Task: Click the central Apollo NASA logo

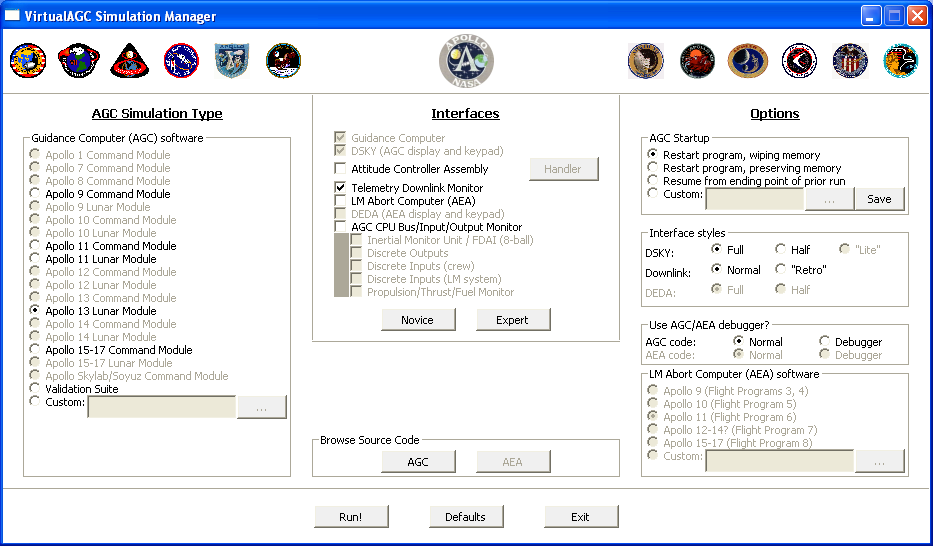Action: coord(466,61)
